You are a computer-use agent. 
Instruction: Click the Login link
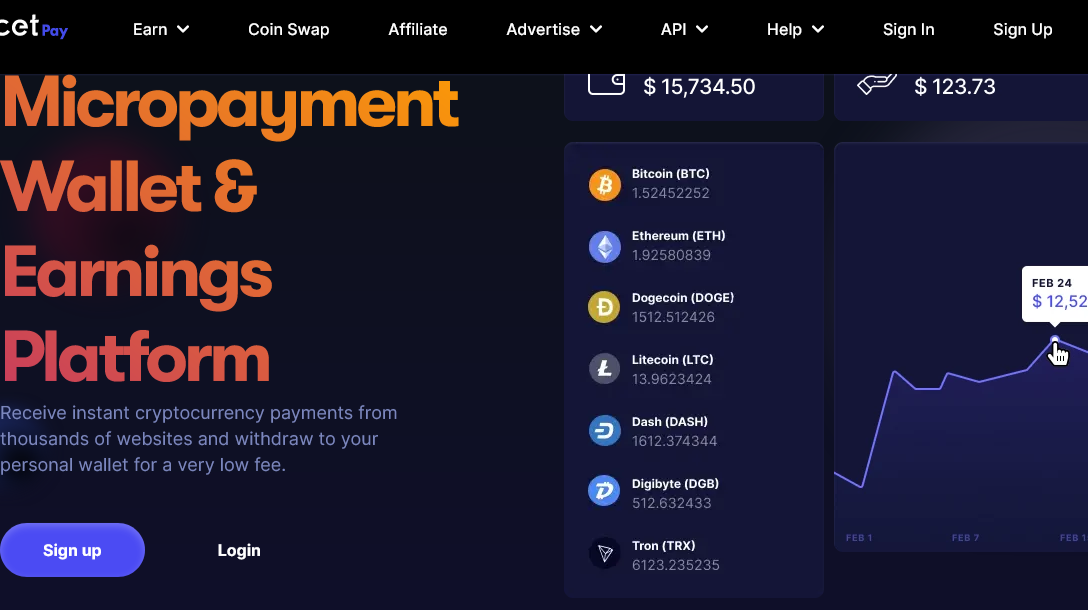coord(239,550)
